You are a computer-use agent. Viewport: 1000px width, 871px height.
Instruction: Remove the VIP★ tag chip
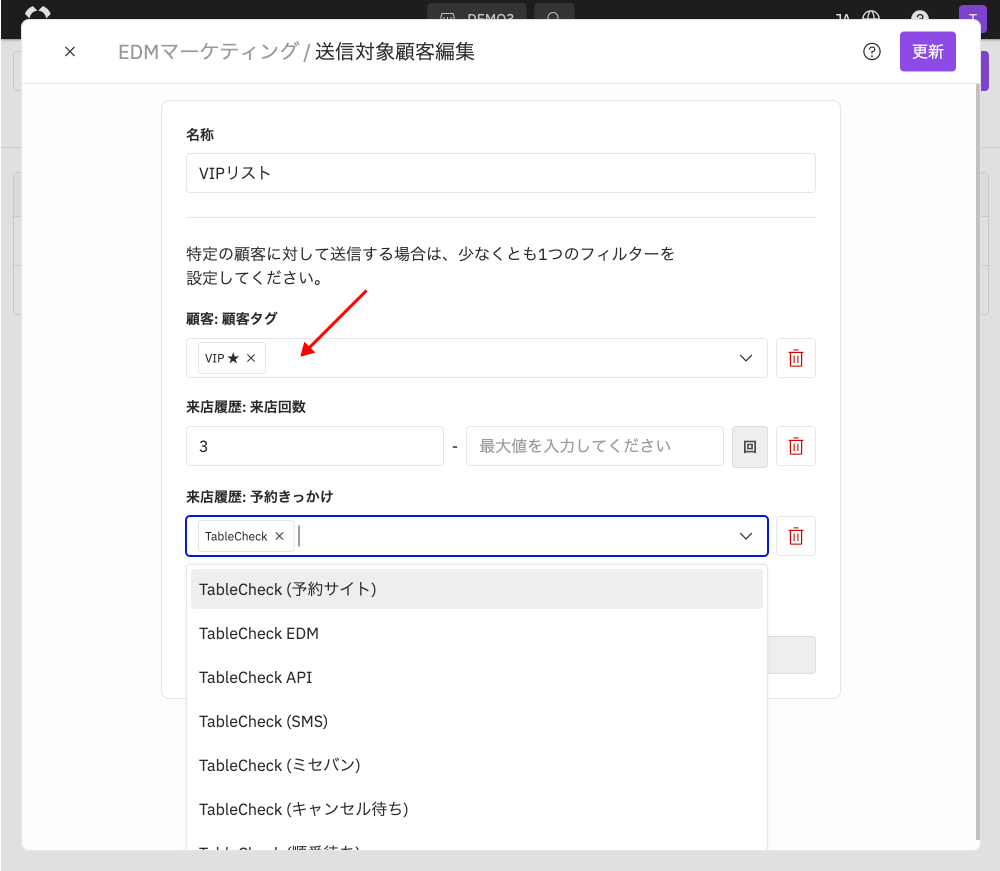(251, 358)
